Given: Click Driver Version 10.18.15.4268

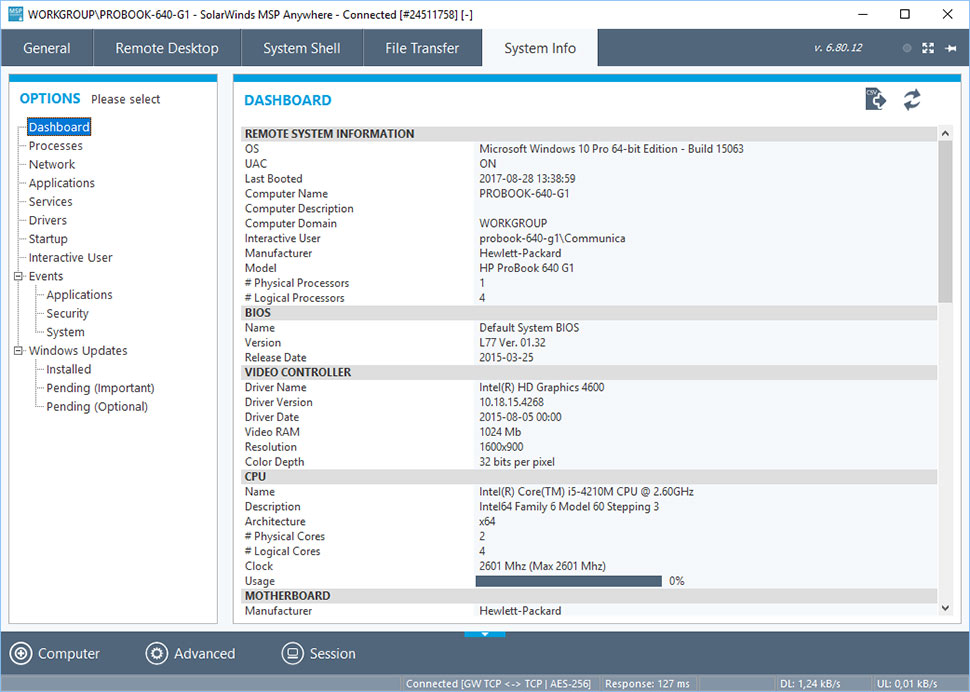Looking at the screenshot, I should [512, 402].
